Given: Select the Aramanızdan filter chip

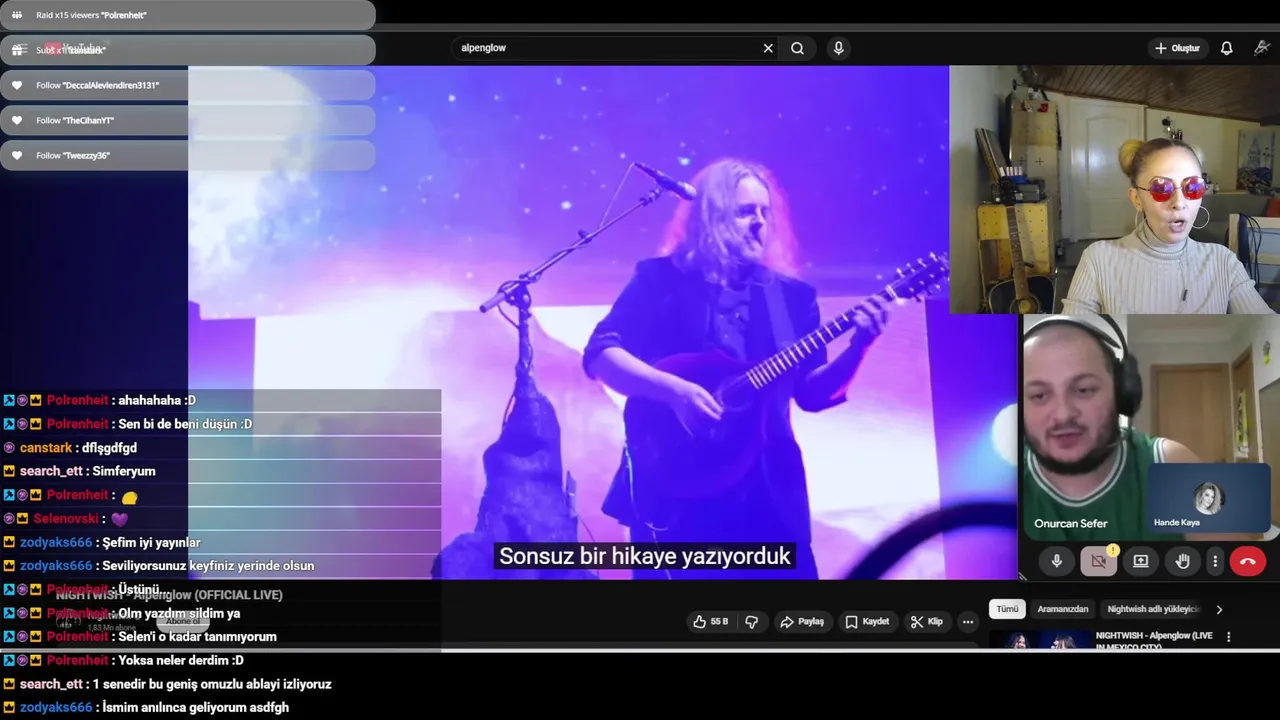Looking at the screenshot, I should point(1063,609).
